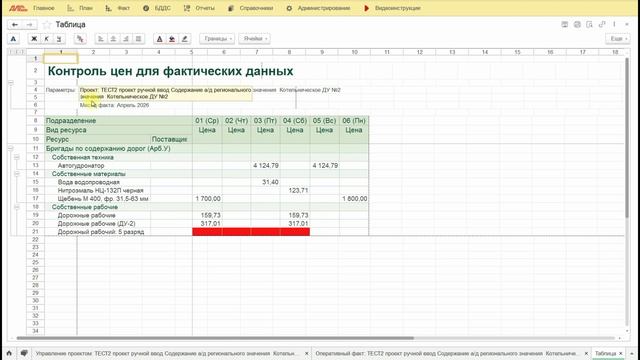Click the print icon in the title bar

[x=577, y=24]
